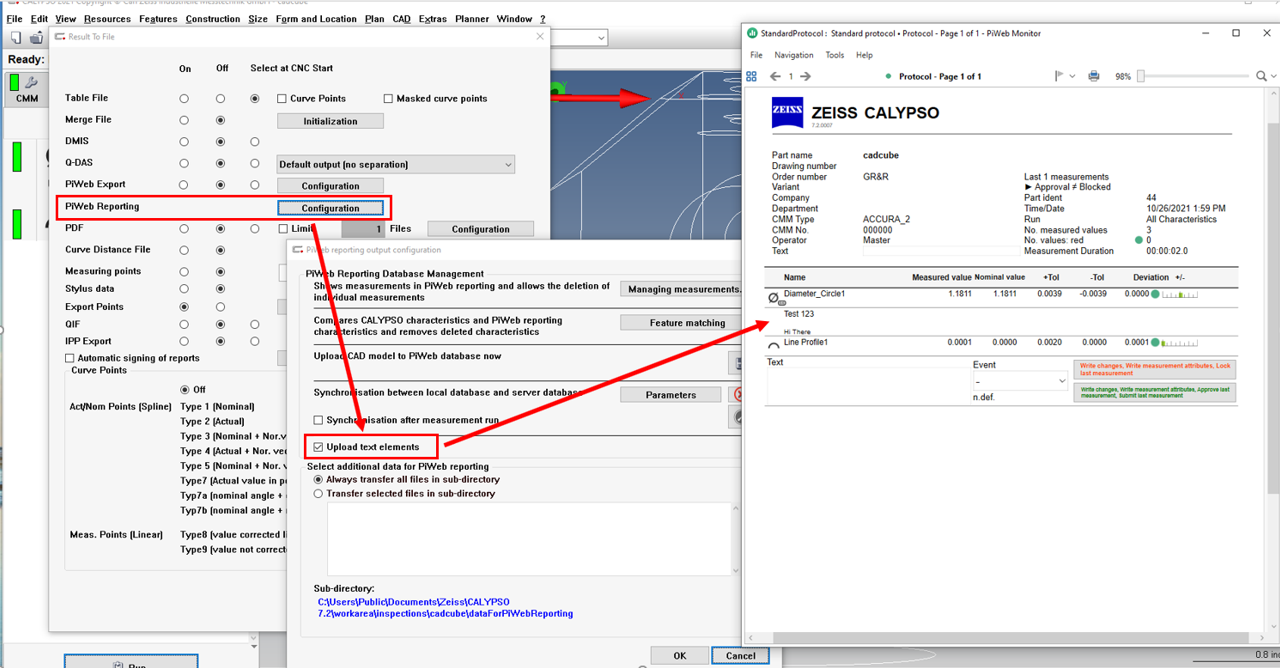
Task: Click the orange 'Lock last measurement' button
Action: pyautogui.click(x=1155, y=370)
